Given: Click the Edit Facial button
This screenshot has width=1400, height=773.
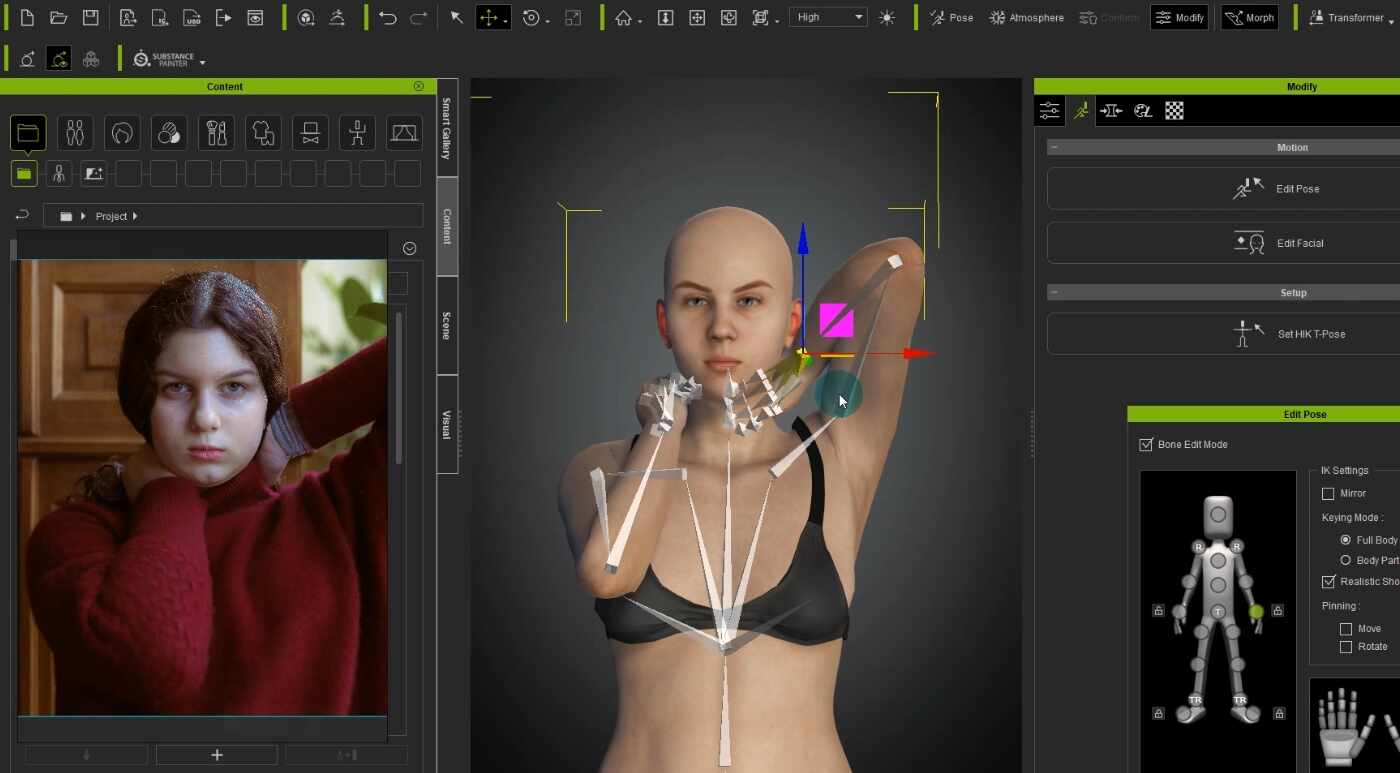Looking at the screenshot, I should (1224, 243).
